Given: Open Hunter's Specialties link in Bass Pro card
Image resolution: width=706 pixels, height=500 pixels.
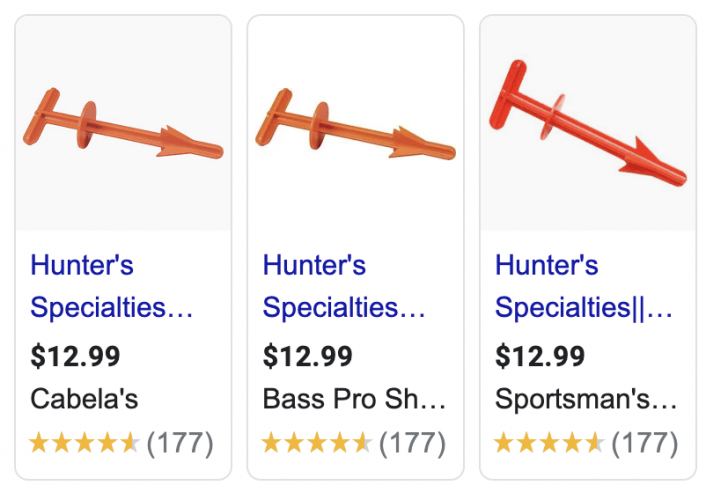Looking at the screenshot, I should point(344,286).
